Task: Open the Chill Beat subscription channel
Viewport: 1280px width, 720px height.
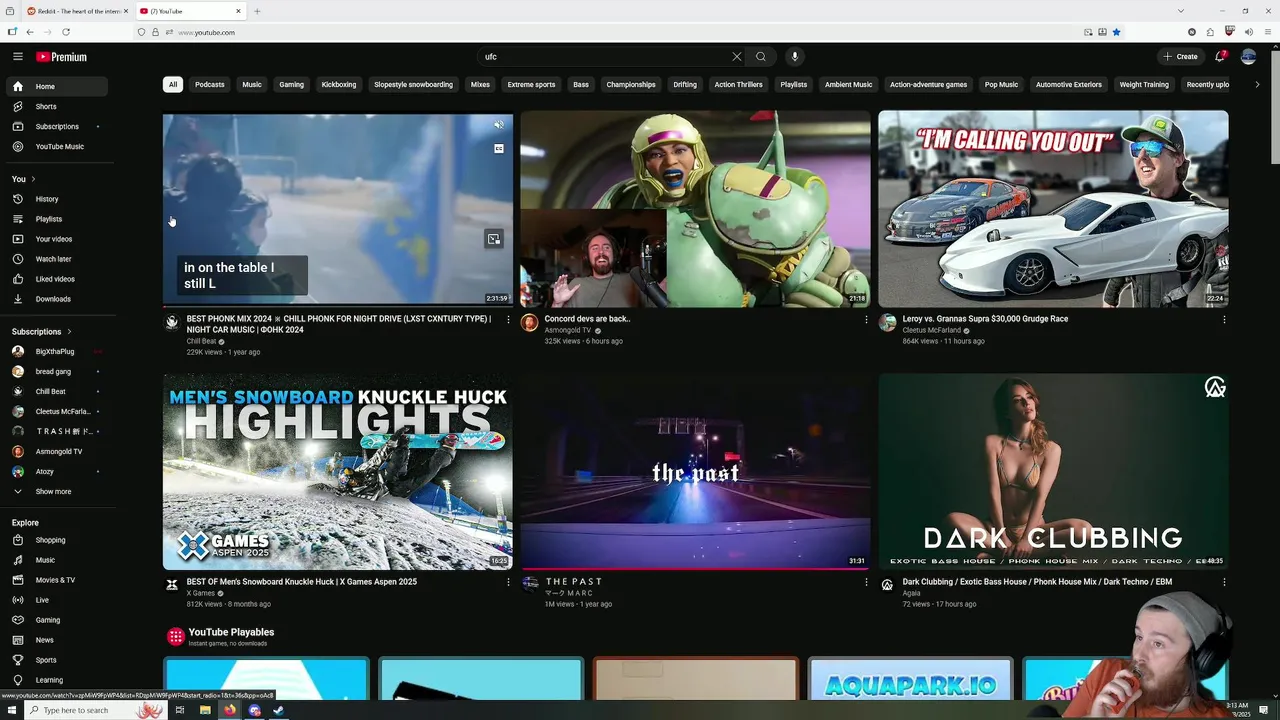Action: pos(59,392)
